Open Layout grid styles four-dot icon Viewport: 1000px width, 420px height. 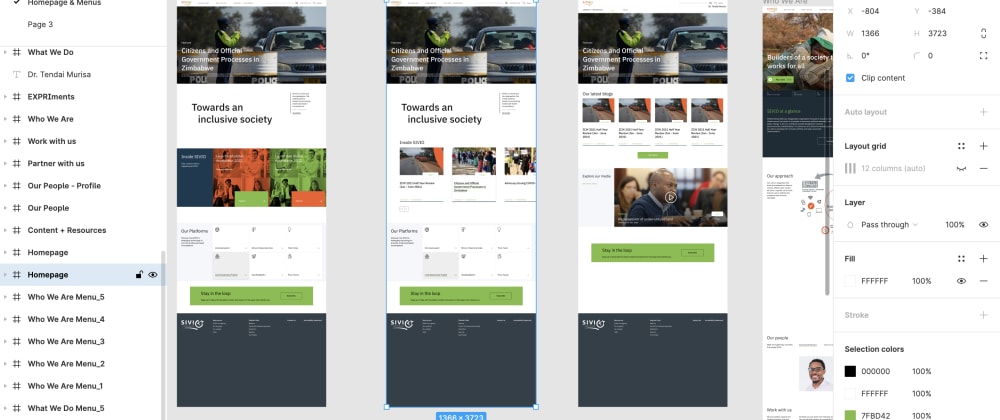pyautogui.click(x=961, y=146)
